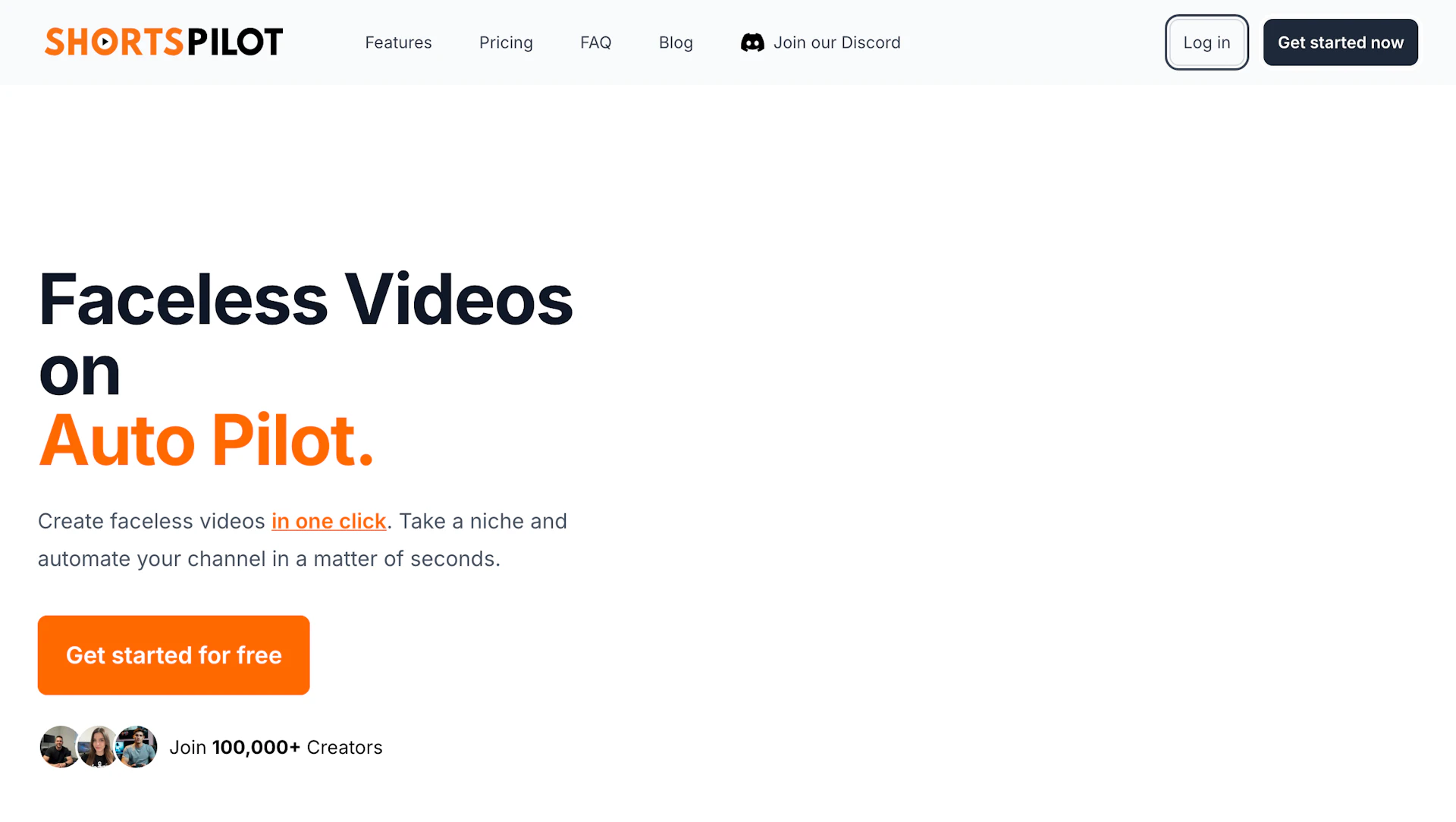Go to the Pricing page
1456x822 pixels.
click(x=506, y=42)
